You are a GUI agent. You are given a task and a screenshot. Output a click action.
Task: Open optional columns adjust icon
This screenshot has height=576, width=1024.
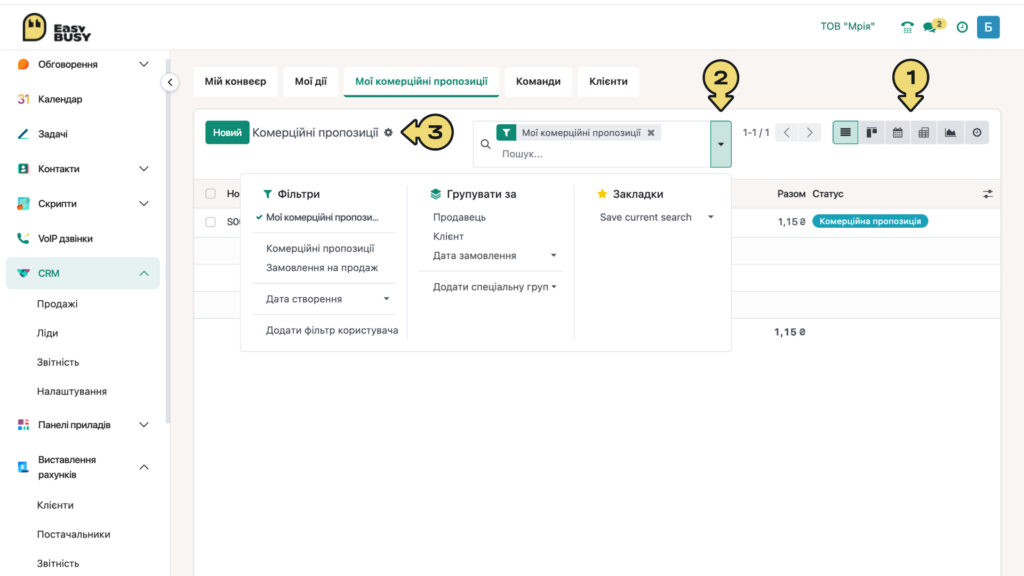coord(987,194)
